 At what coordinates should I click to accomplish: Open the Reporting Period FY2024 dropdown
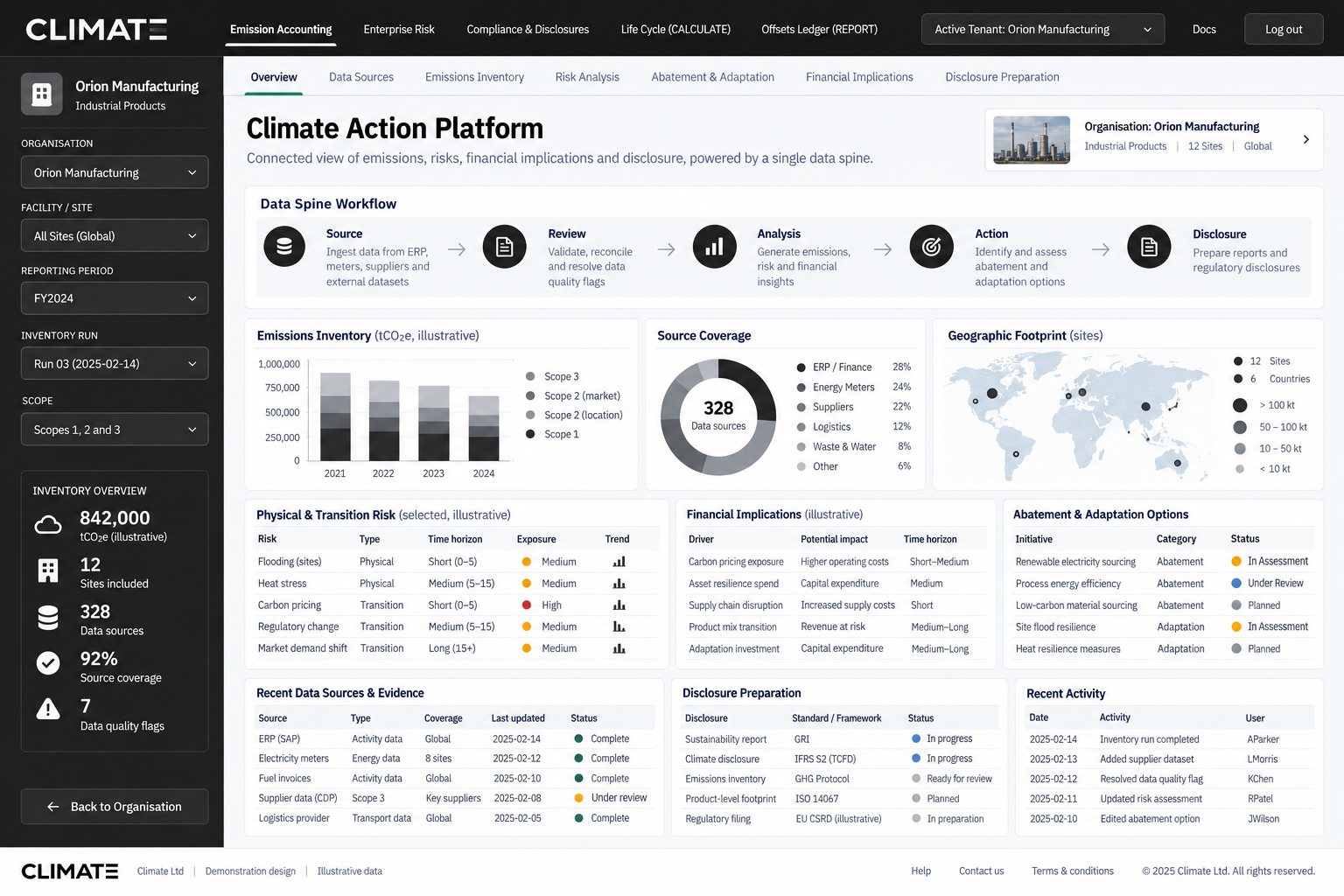115,298
